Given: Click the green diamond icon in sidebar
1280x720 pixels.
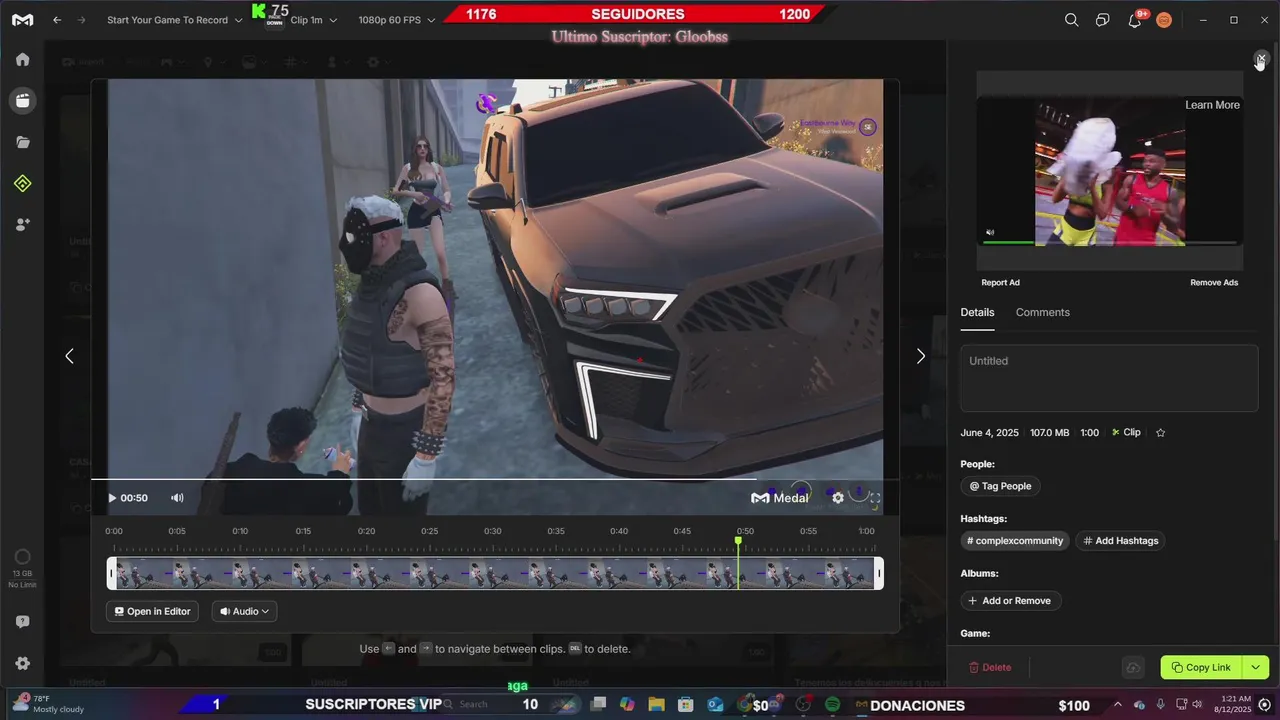Looking at the screenshot, I should pos(22,183).
